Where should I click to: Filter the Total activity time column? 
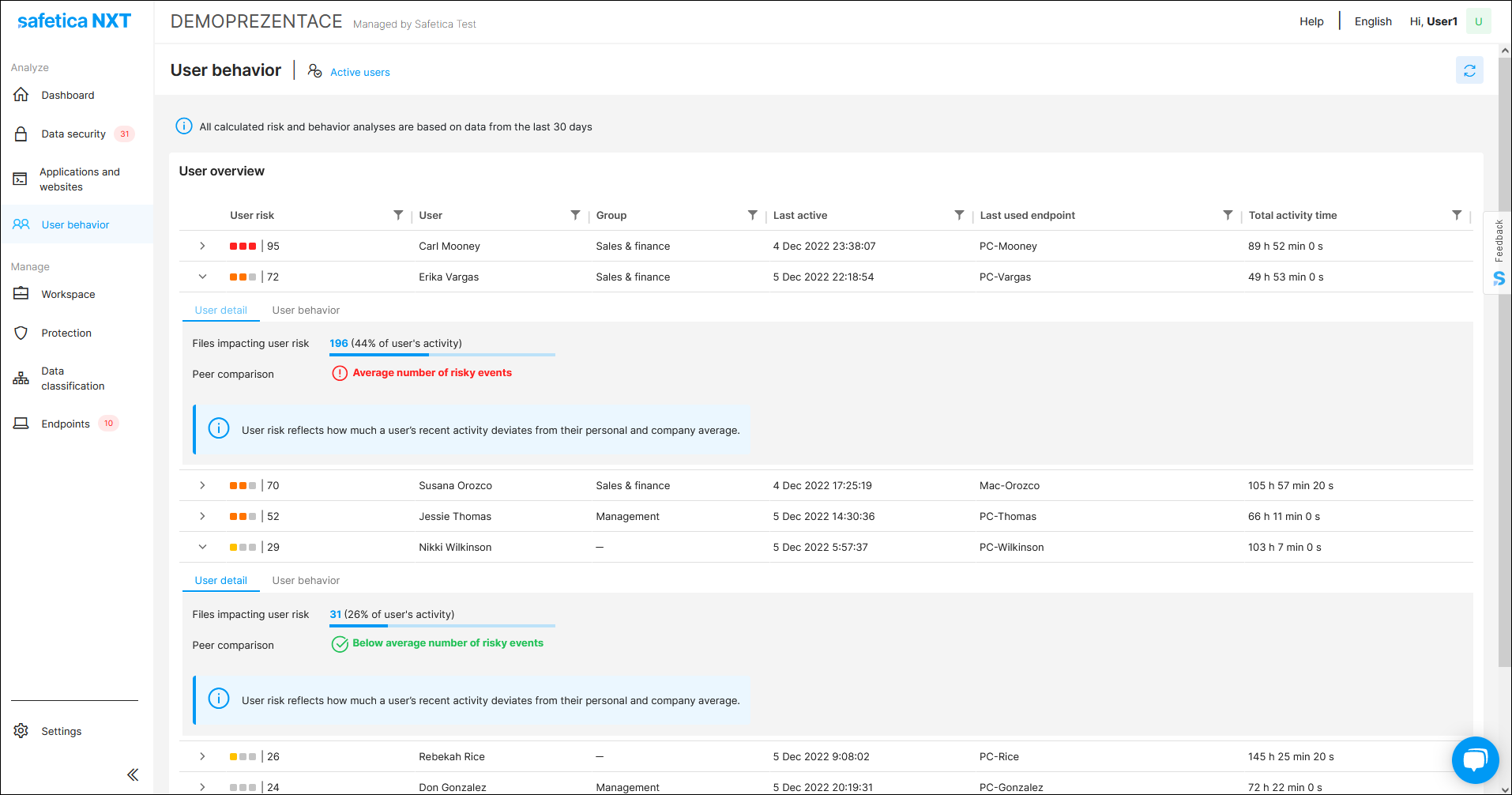pos(1456,215)
